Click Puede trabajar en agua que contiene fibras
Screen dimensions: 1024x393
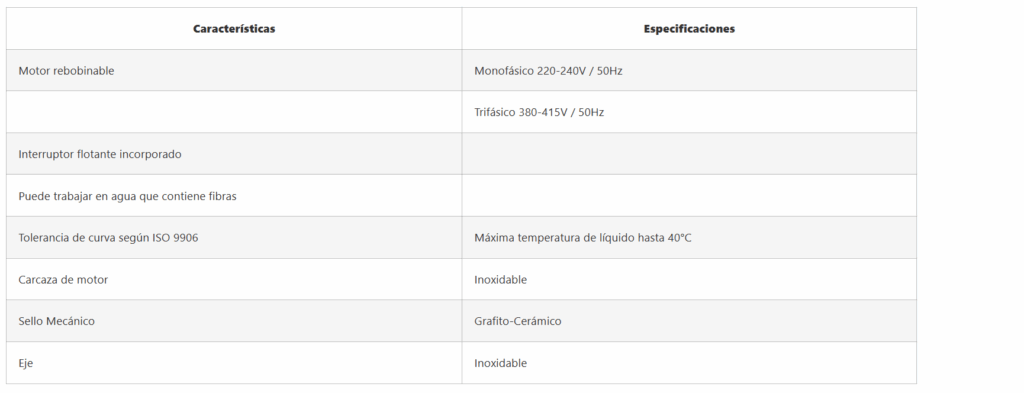pos(127,196)
